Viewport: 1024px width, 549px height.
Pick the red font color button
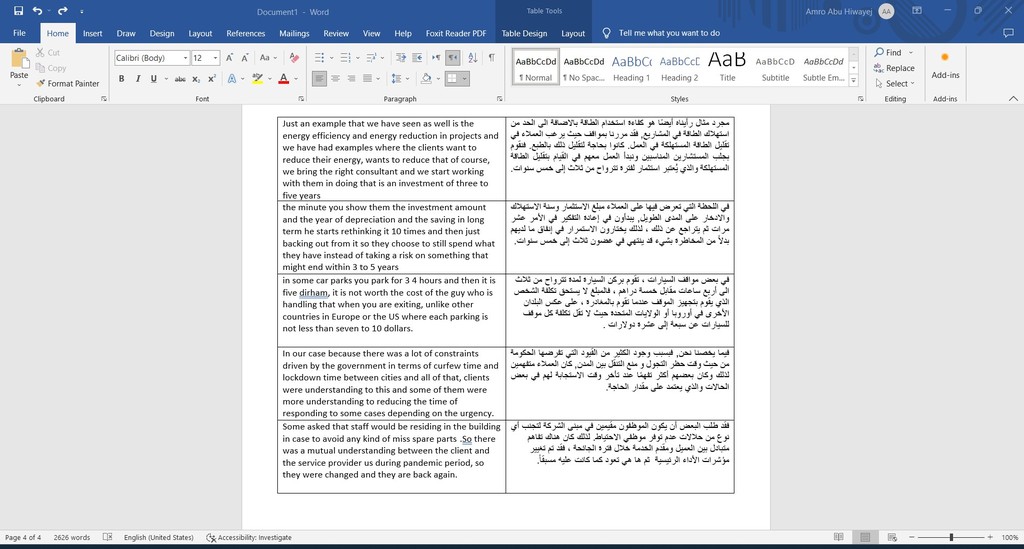click(x=283, y=79)
